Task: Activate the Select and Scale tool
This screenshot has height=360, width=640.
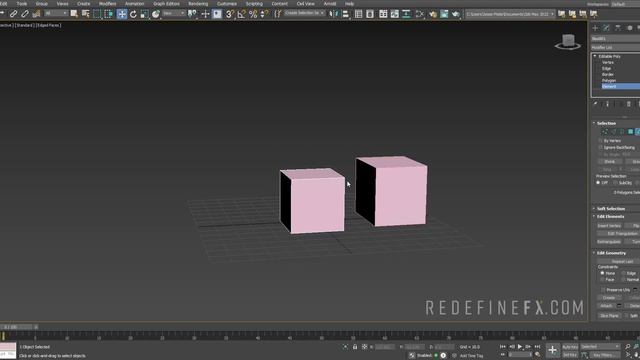Action: 144,14
